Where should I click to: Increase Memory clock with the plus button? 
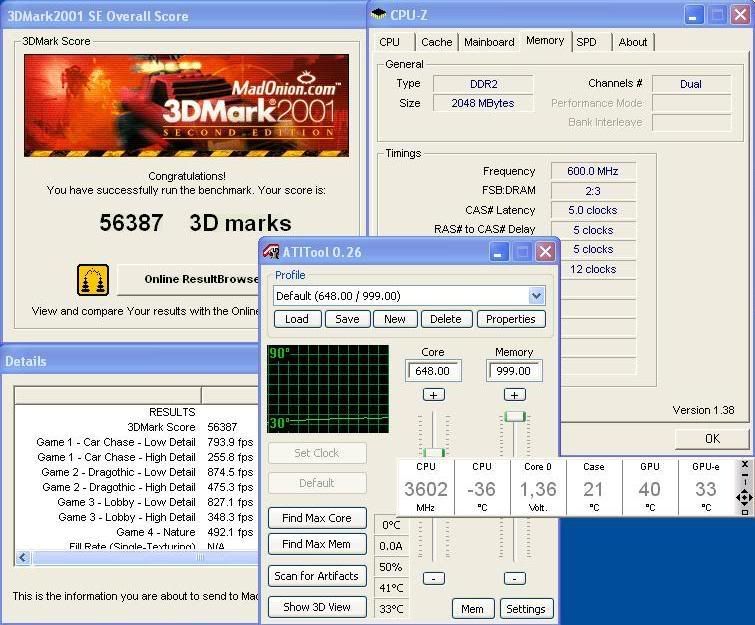[514, 394]
